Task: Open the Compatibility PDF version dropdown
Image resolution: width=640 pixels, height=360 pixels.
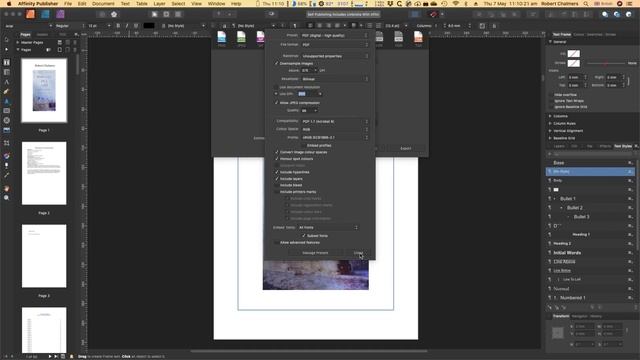Action: [335, 121]
